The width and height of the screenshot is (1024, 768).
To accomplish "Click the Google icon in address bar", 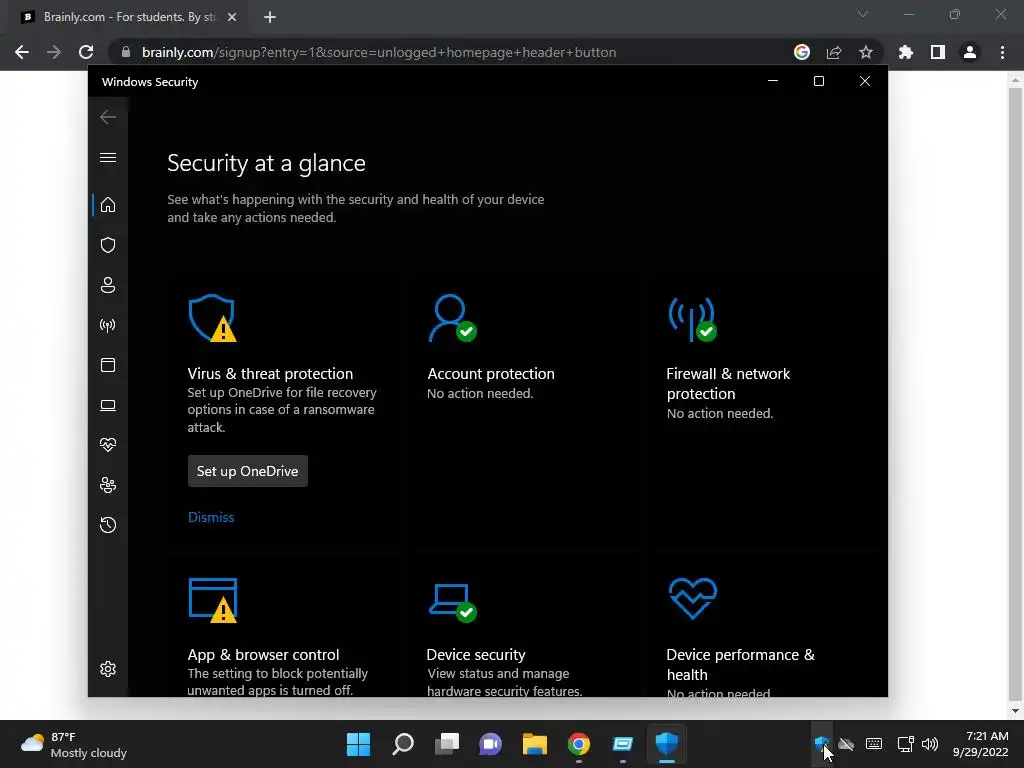I will [802, 52].
